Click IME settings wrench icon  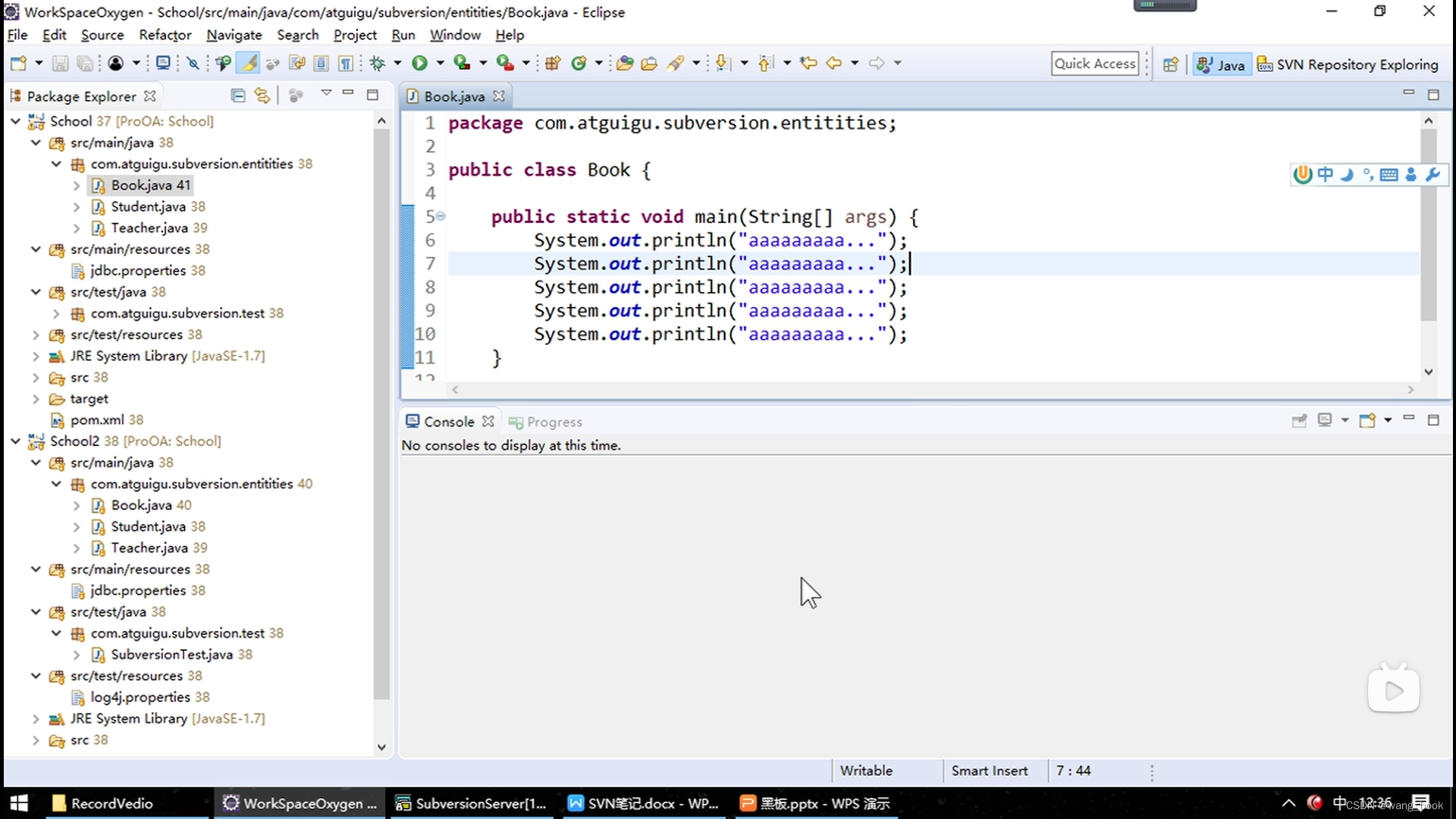point(1432,174)
